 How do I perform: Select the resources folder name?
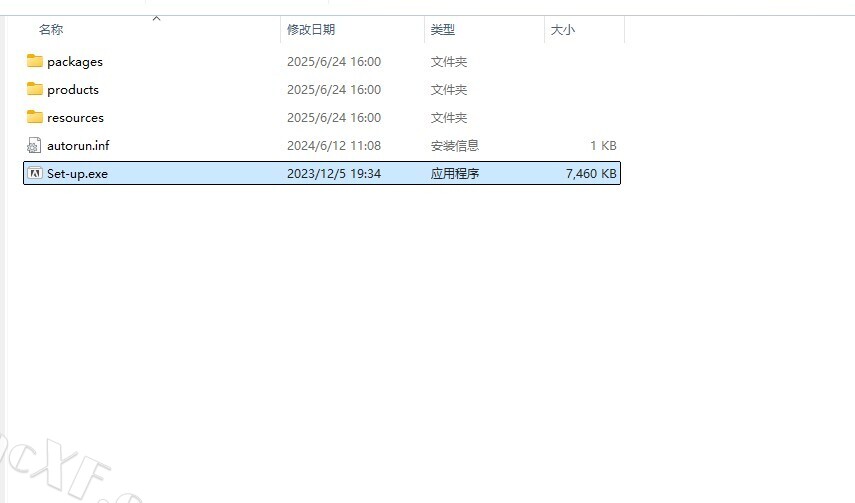[x=75, y=117]
